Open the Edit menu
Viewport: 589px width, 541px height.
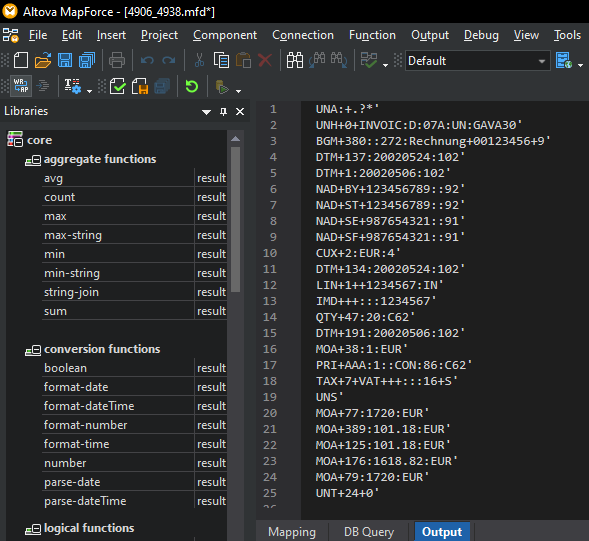(x=72, y=35)
